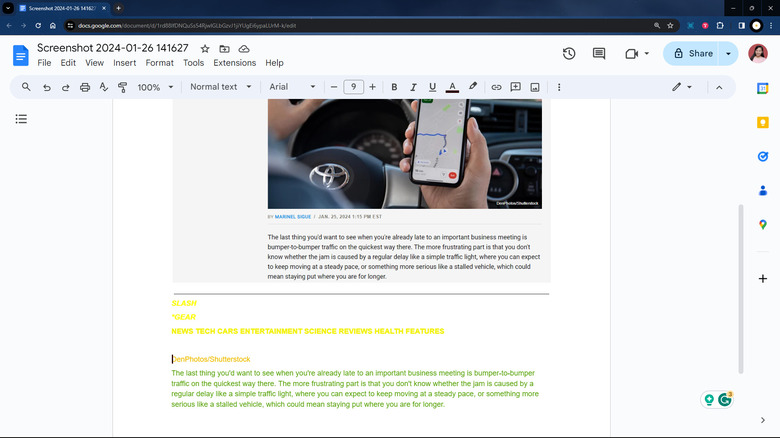
Task: Click the Print icon in toolbar
Action: (84, 87)
